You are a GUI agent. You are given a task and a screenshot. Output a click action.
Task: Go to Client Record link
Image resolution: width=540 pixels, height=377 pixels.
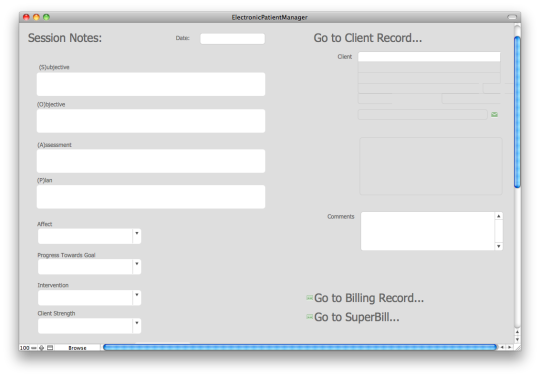point(367,38)
